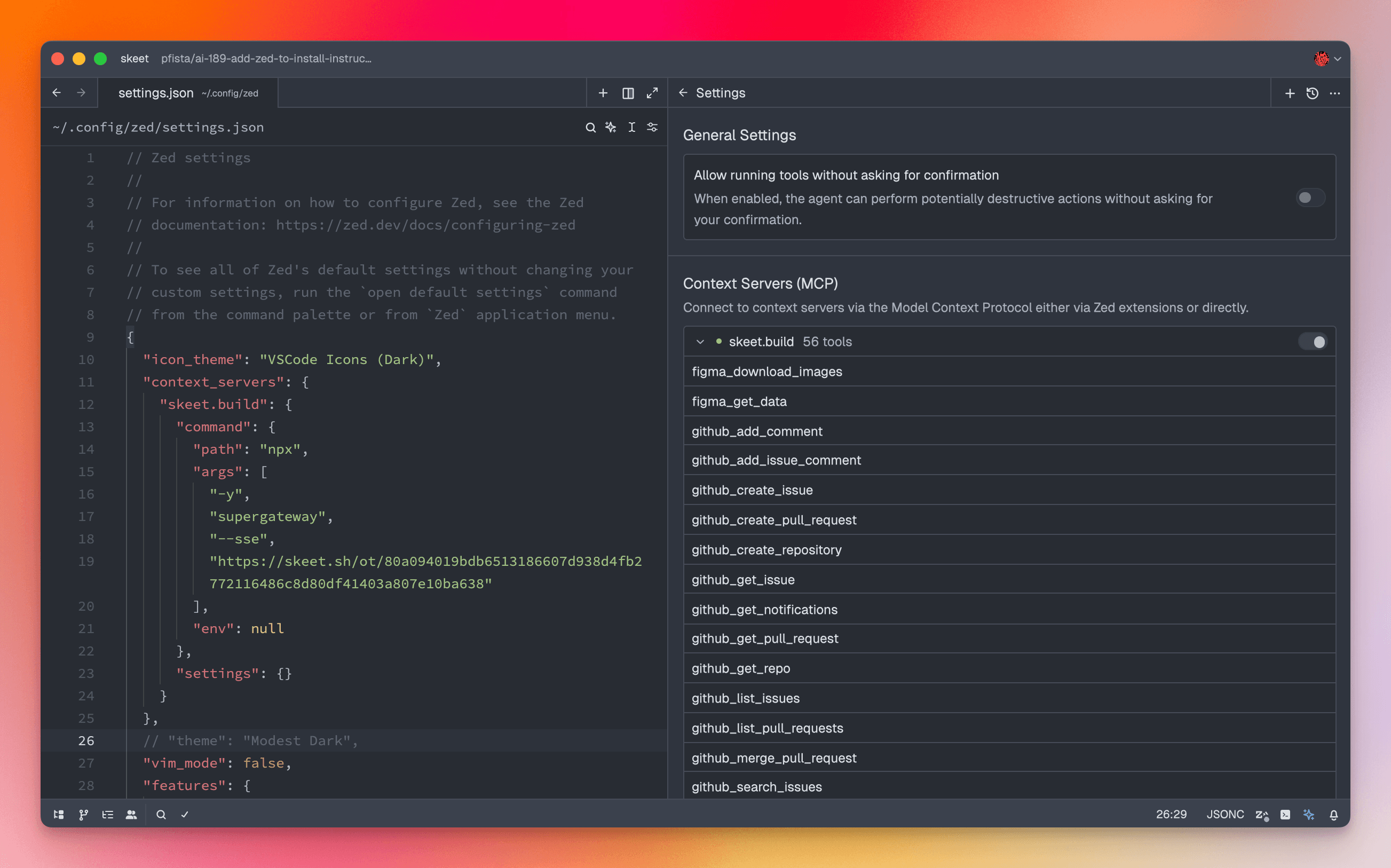Open go-to-line from cursor position 26:29

click(x=1171, y=814)
